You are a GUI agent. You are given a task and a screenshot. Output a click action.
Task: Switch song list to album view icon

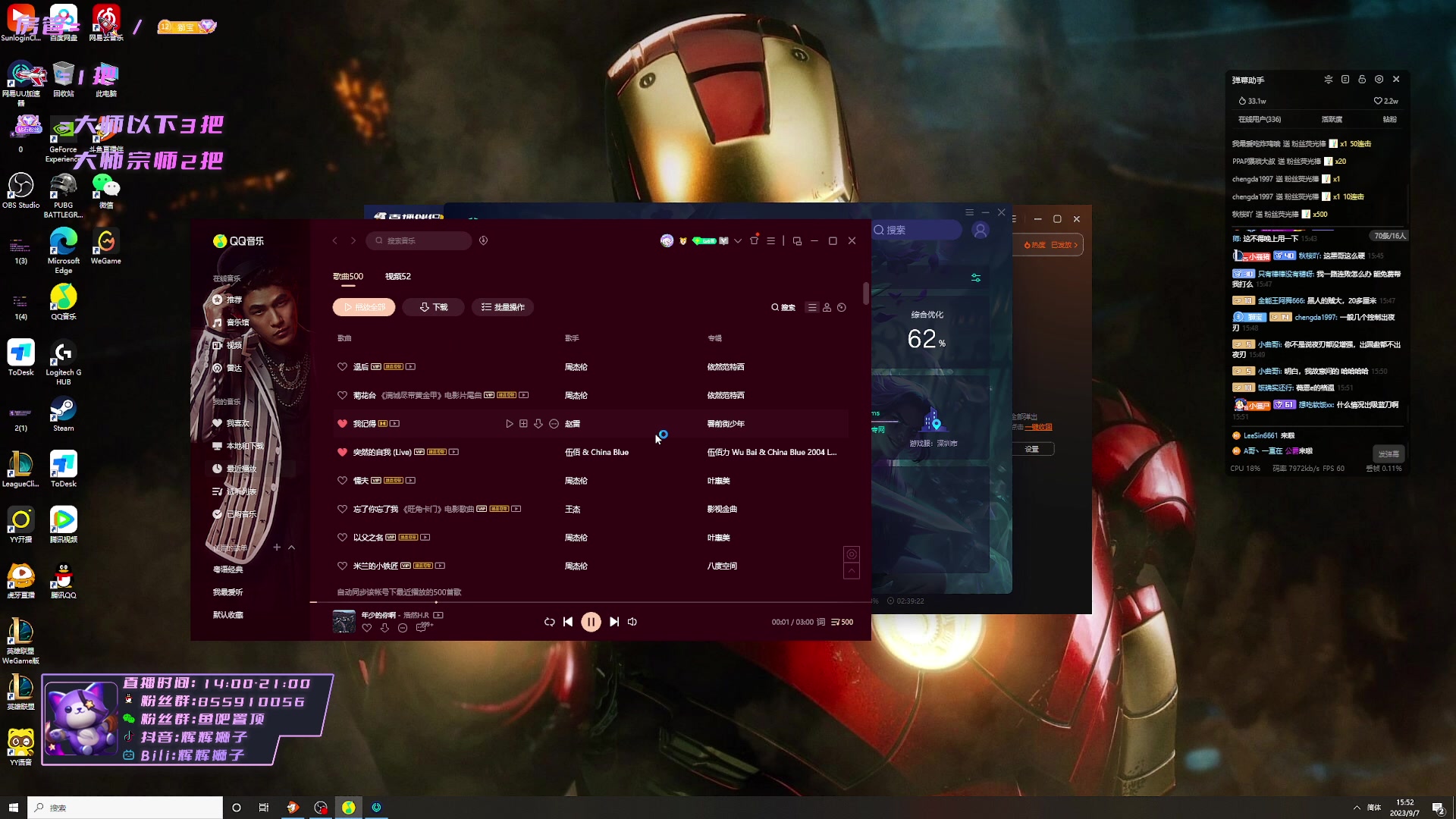pyautogui.click(x=842, y=307)
